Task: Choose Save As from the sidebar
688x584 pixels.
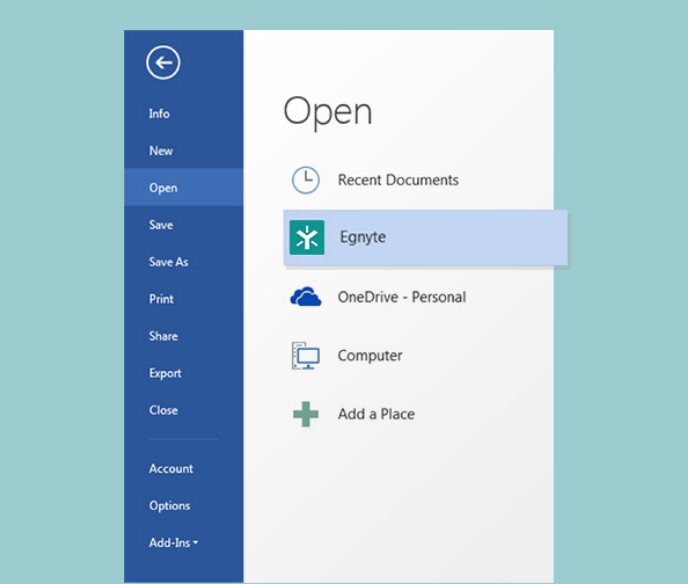Action: pos(168,262)
